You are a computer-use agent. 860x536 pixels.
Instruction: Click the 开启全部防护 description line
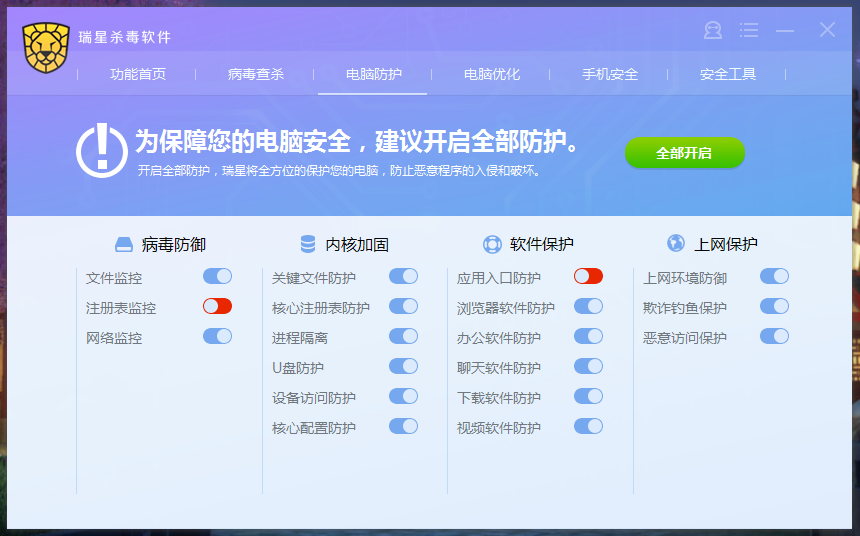click(x=339, y=171)
